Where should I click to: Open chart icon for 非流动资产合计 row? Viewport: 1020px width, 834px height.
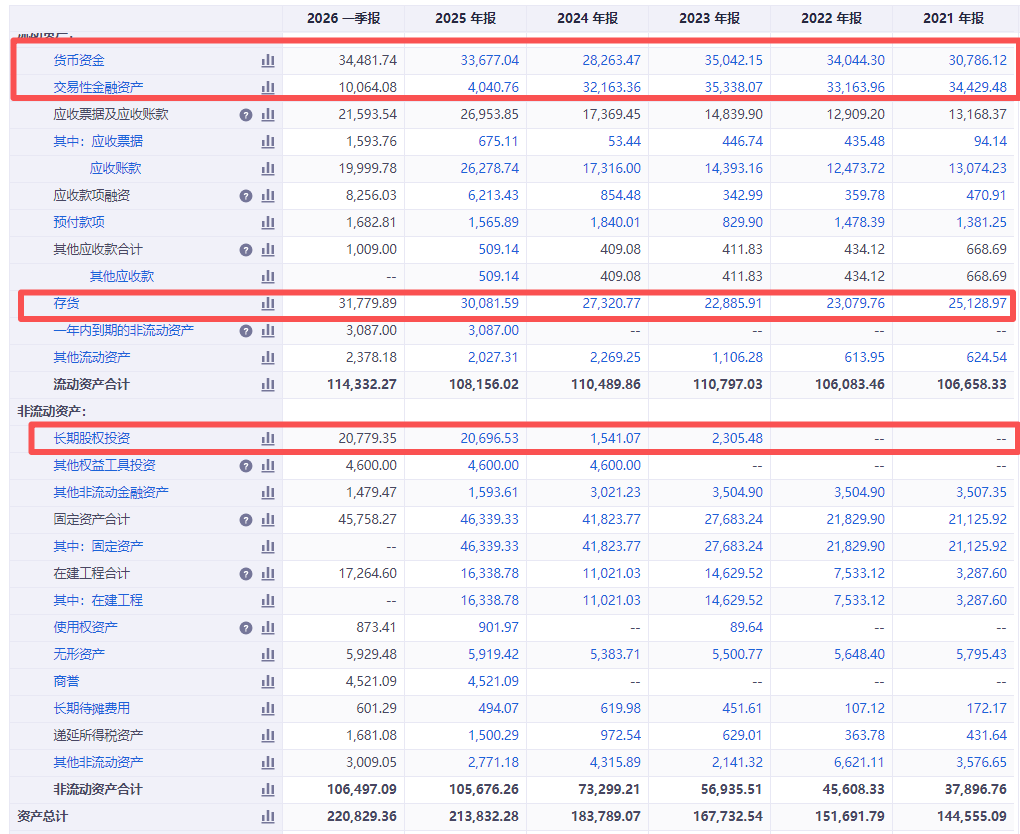(x=267, y=790)
